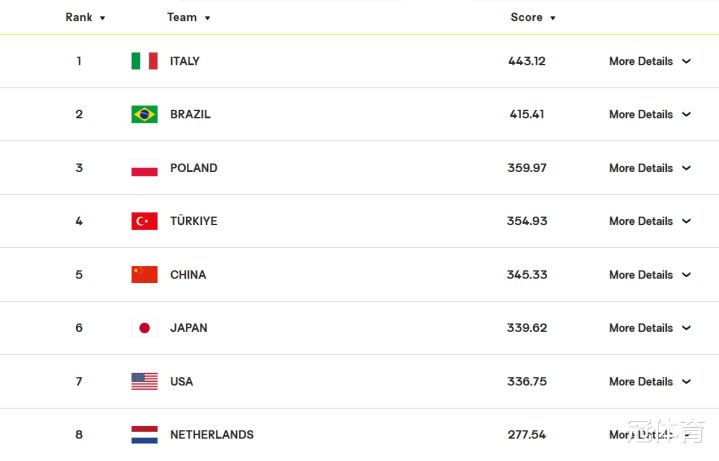Expand Brazil's More Details chevron
This screenshot has width=719, height=461.
[686, 114]
